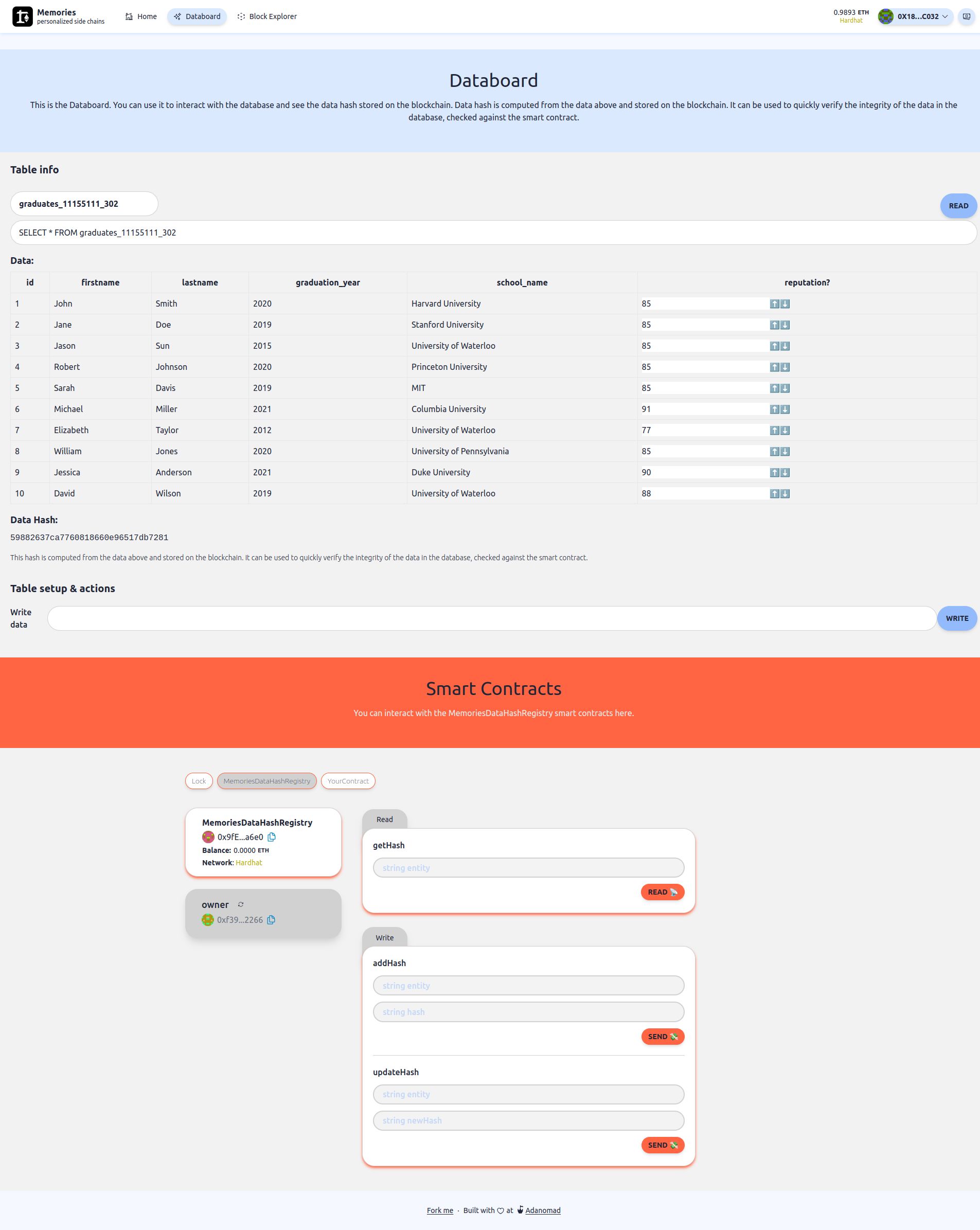Click the Memories logo icon
The width and height of the screenshot is (980, 1230).
(22, 16)
